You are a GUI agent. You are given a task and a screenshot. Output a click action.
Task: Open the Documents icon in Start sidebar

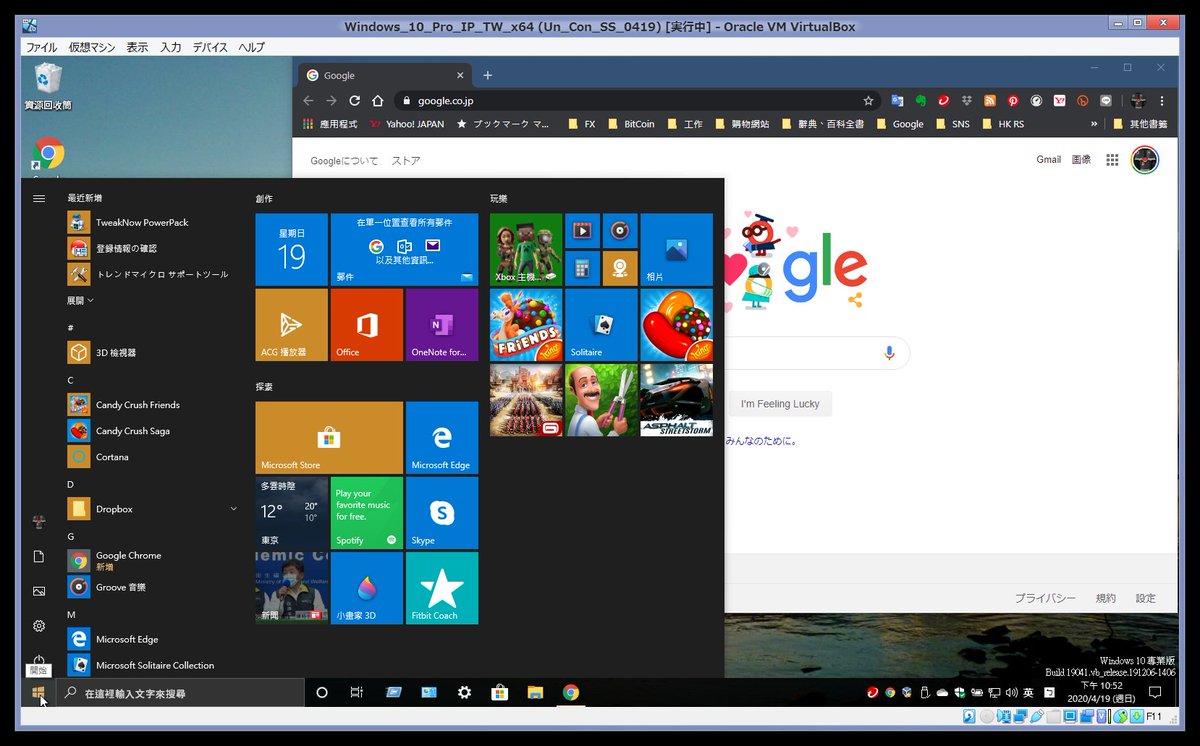click(x=39, y=556)
